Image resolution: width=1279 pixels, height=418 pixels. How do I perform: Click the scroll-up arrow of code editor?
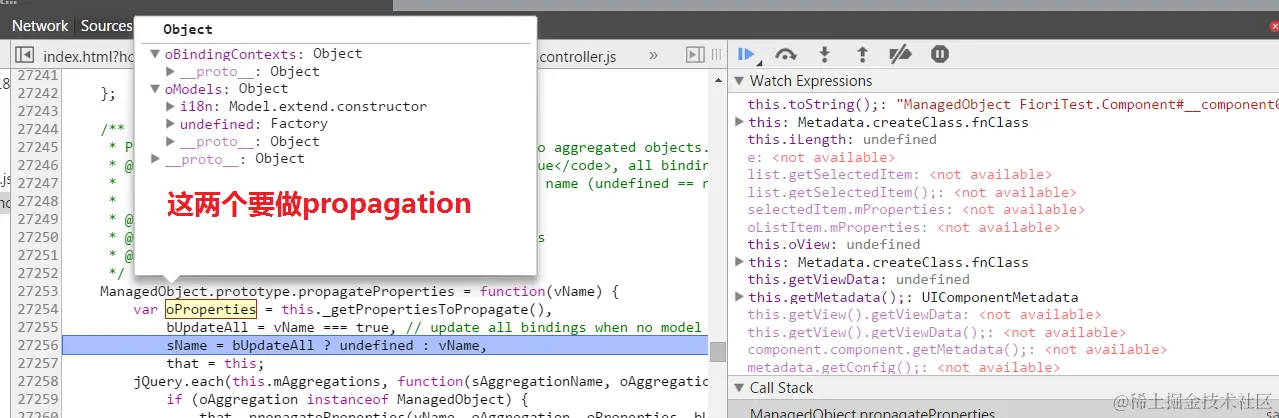tap(717, 78)
